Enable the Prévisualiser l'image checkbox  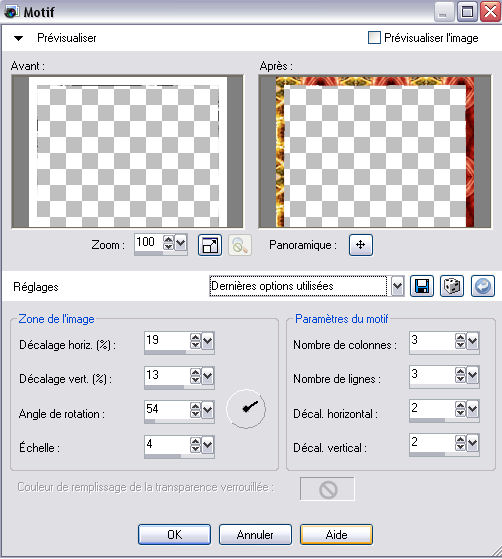tap(374, 37)
